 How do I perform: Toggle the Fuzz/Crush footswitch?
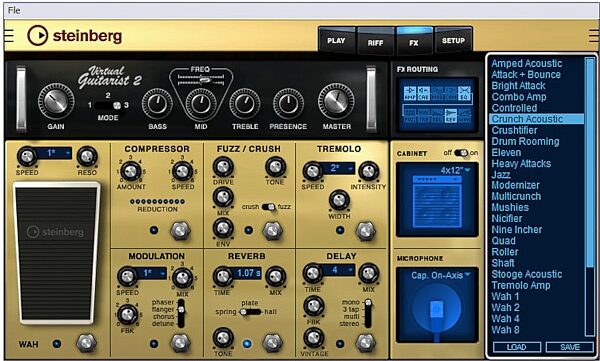(272, 230)
